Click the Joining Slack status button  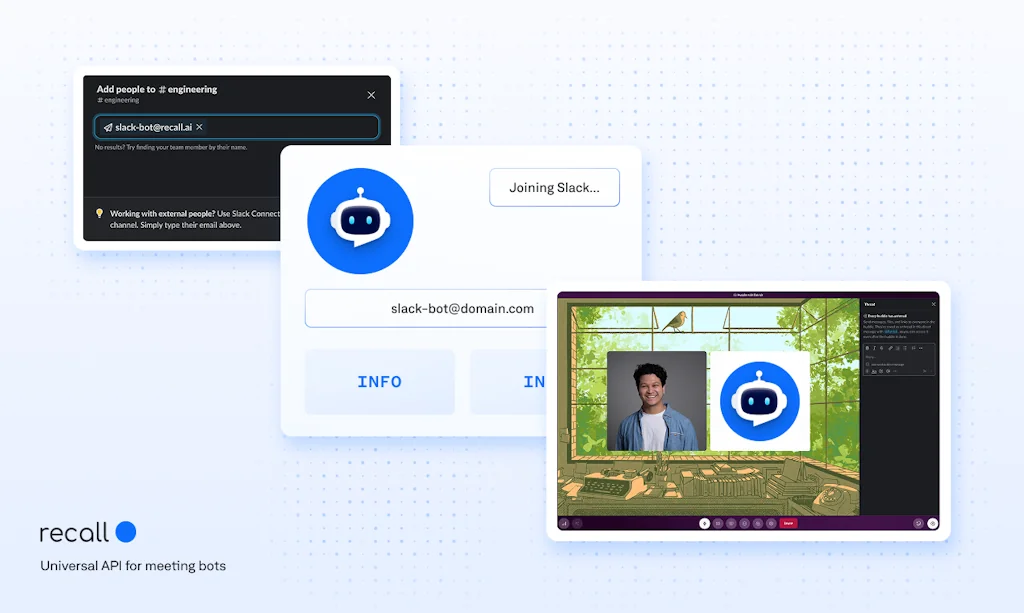pyautogui.click(x=554, y=187)
